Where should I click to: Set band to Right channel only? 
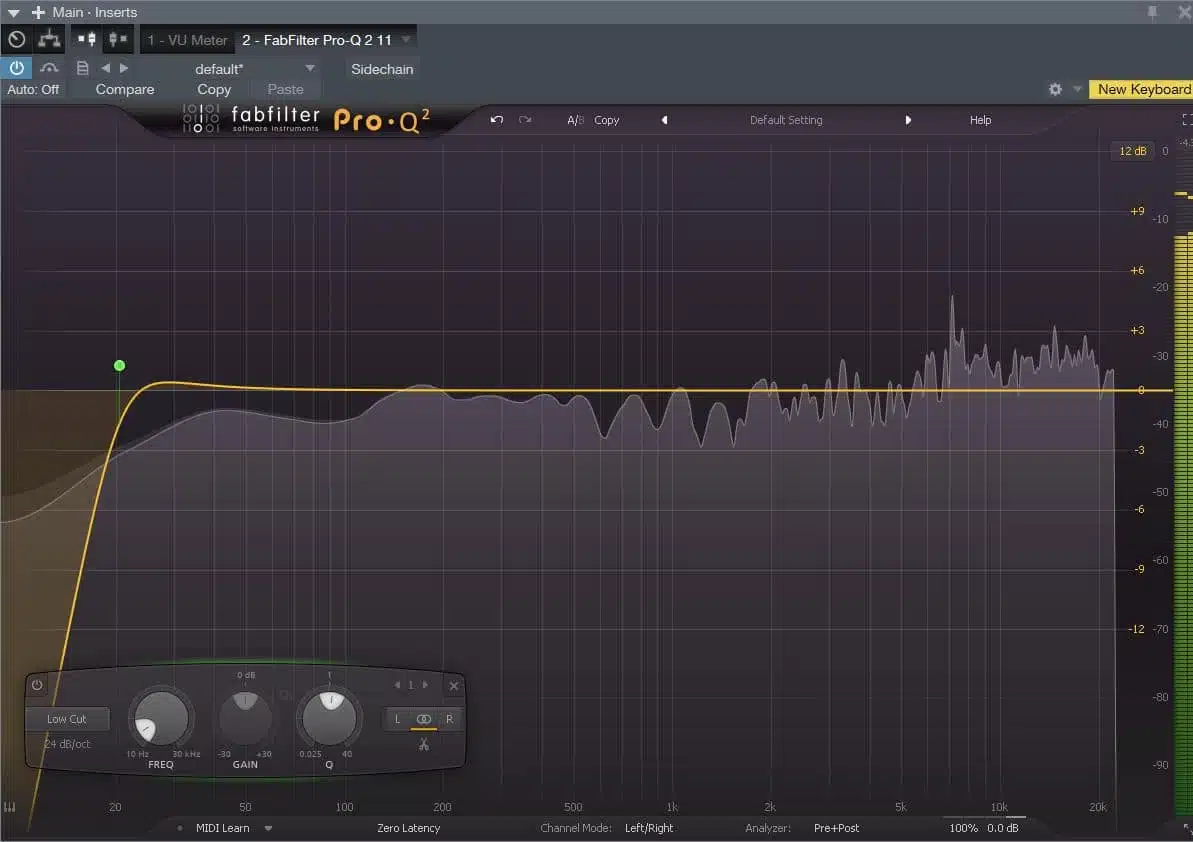pos(450,719)
